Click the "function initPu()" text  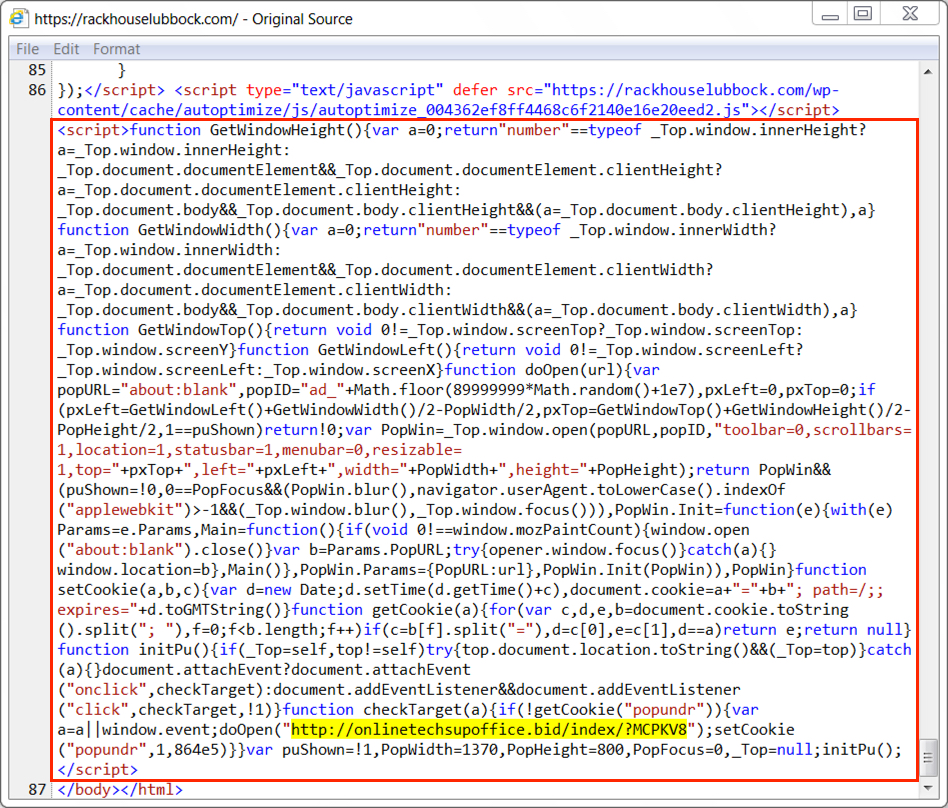click(134, 650)
